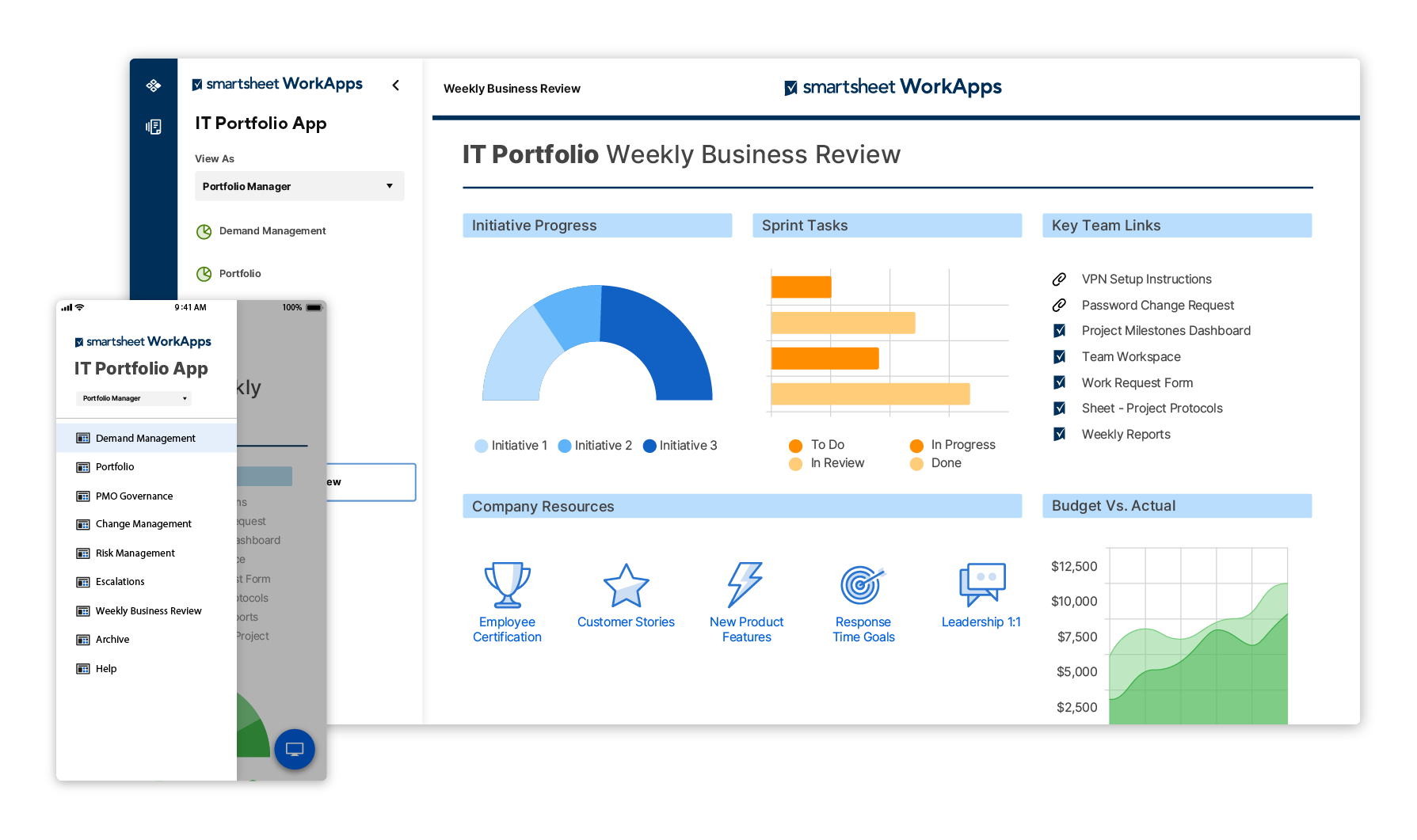Click the blue desktop view floating button
This screenshot has height=840, width=1417.
click(295, 749)
